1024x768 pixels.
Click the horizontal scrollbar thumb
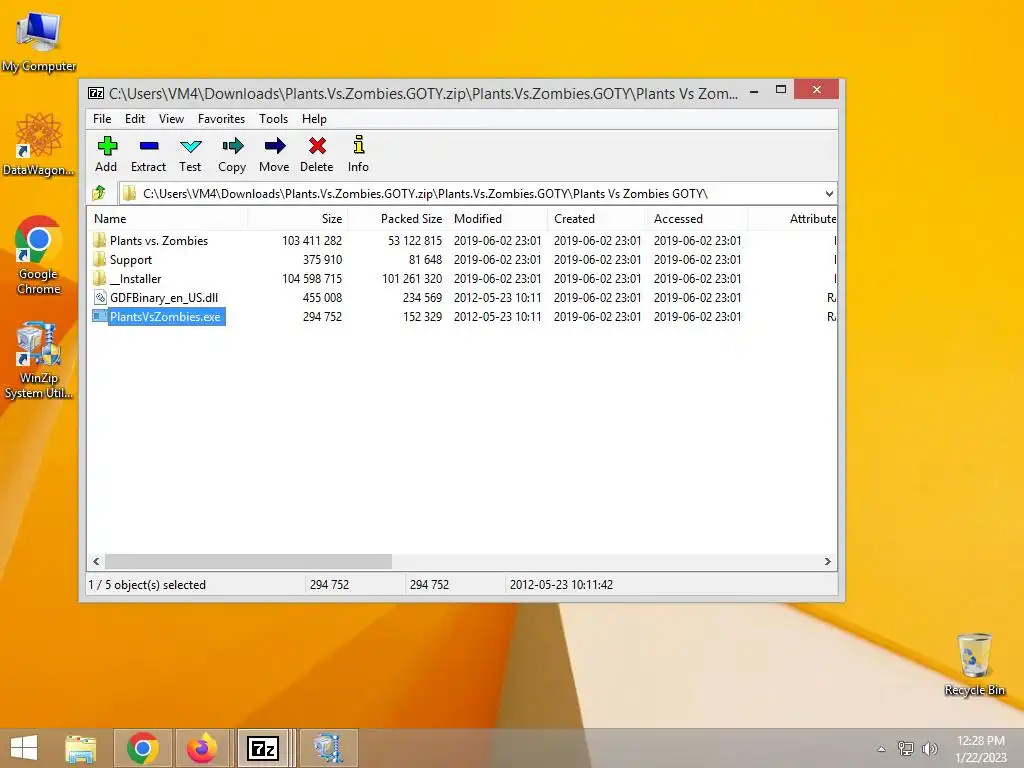[x=248, y=561]
